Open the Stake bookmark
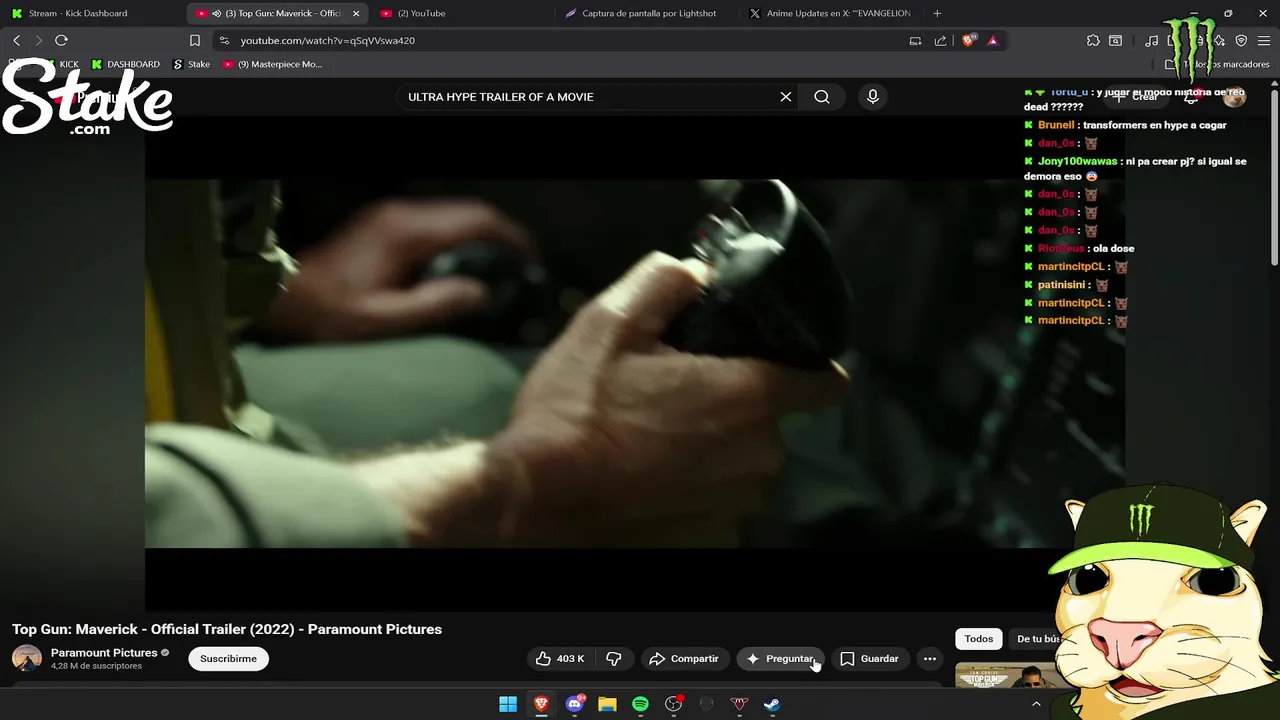Viewport: 1280px width, 720px height. pos(192,64)
